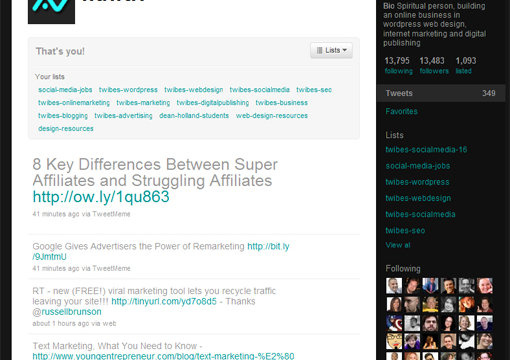Open first avatar in second Following row
Image resolution: width=510 pixels, height=360 pixels.
click(394, 304)
